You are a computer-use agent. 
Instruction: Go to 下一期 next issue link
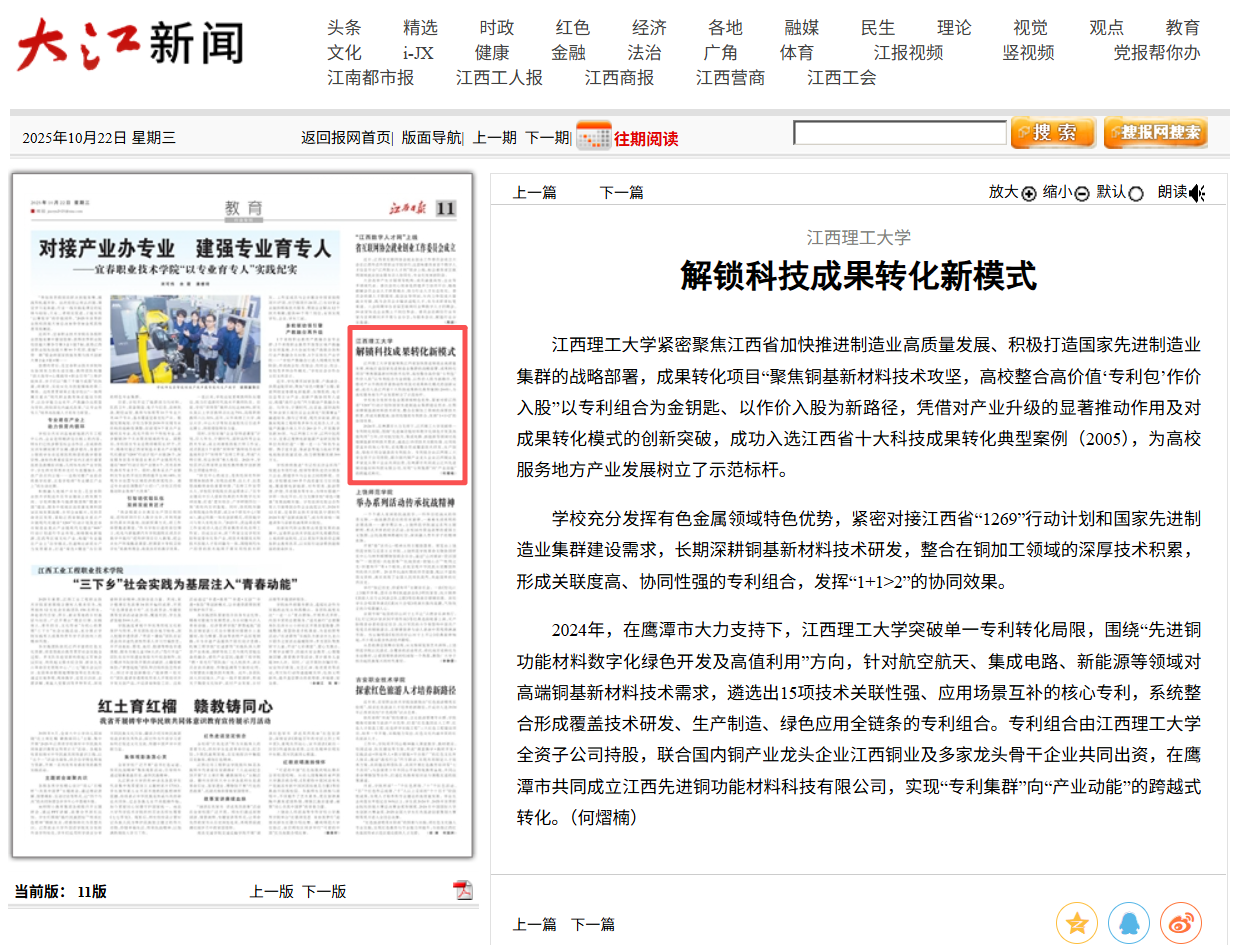coord(546,138)
